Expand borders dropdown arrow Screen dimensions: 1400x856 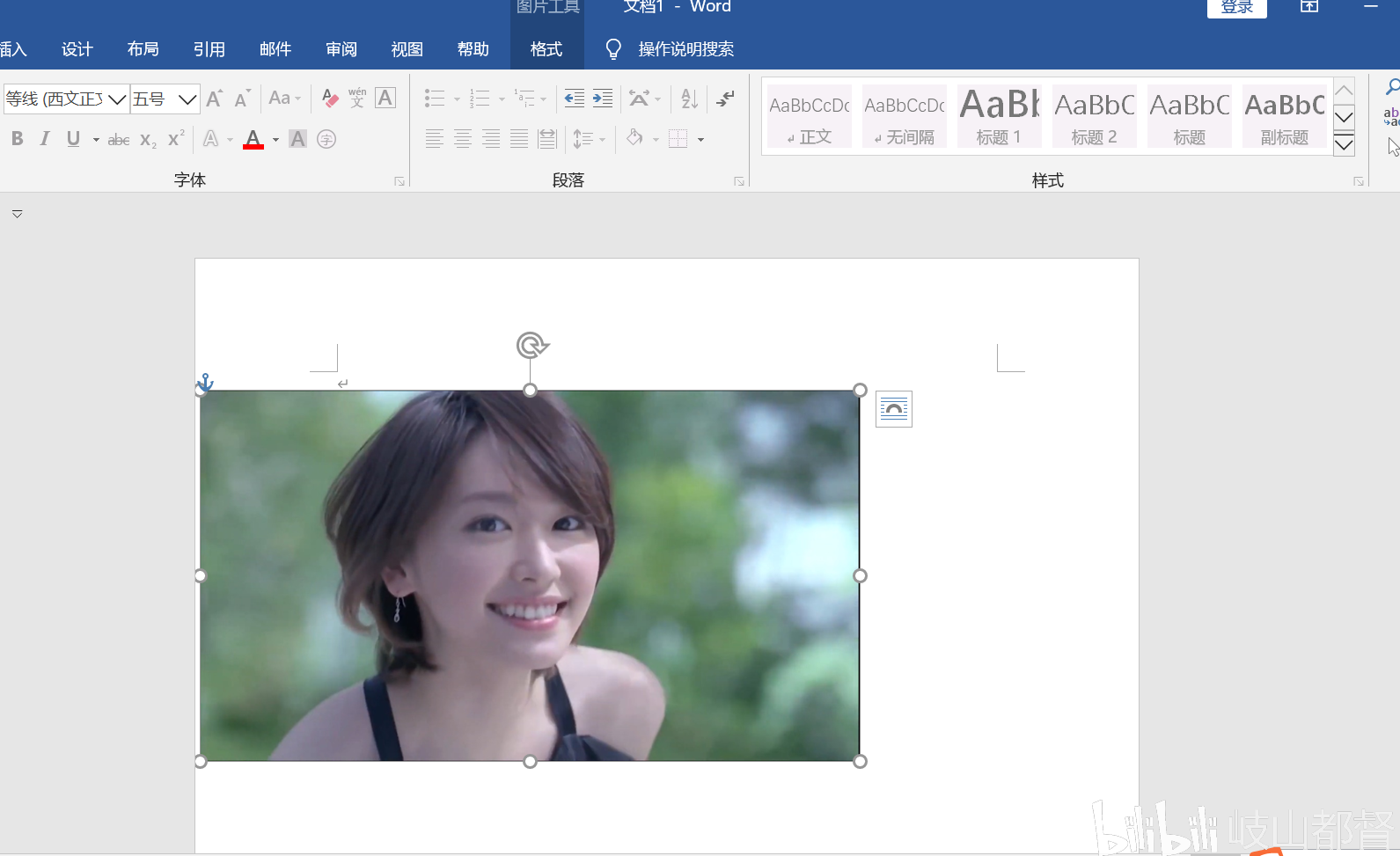(x=700, y=140)
